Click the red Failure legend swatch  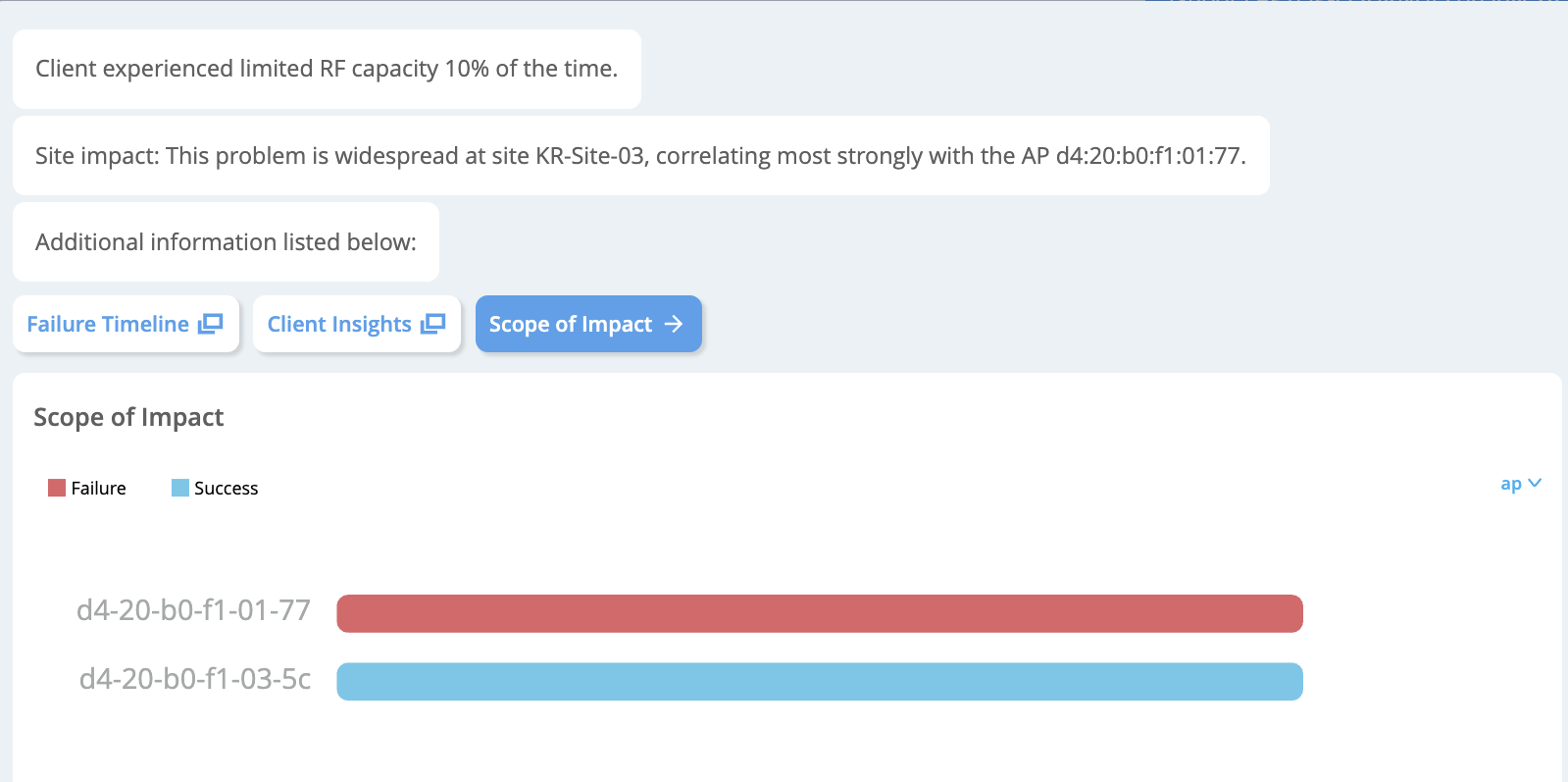pyautogui.click(x=57, y=488)
